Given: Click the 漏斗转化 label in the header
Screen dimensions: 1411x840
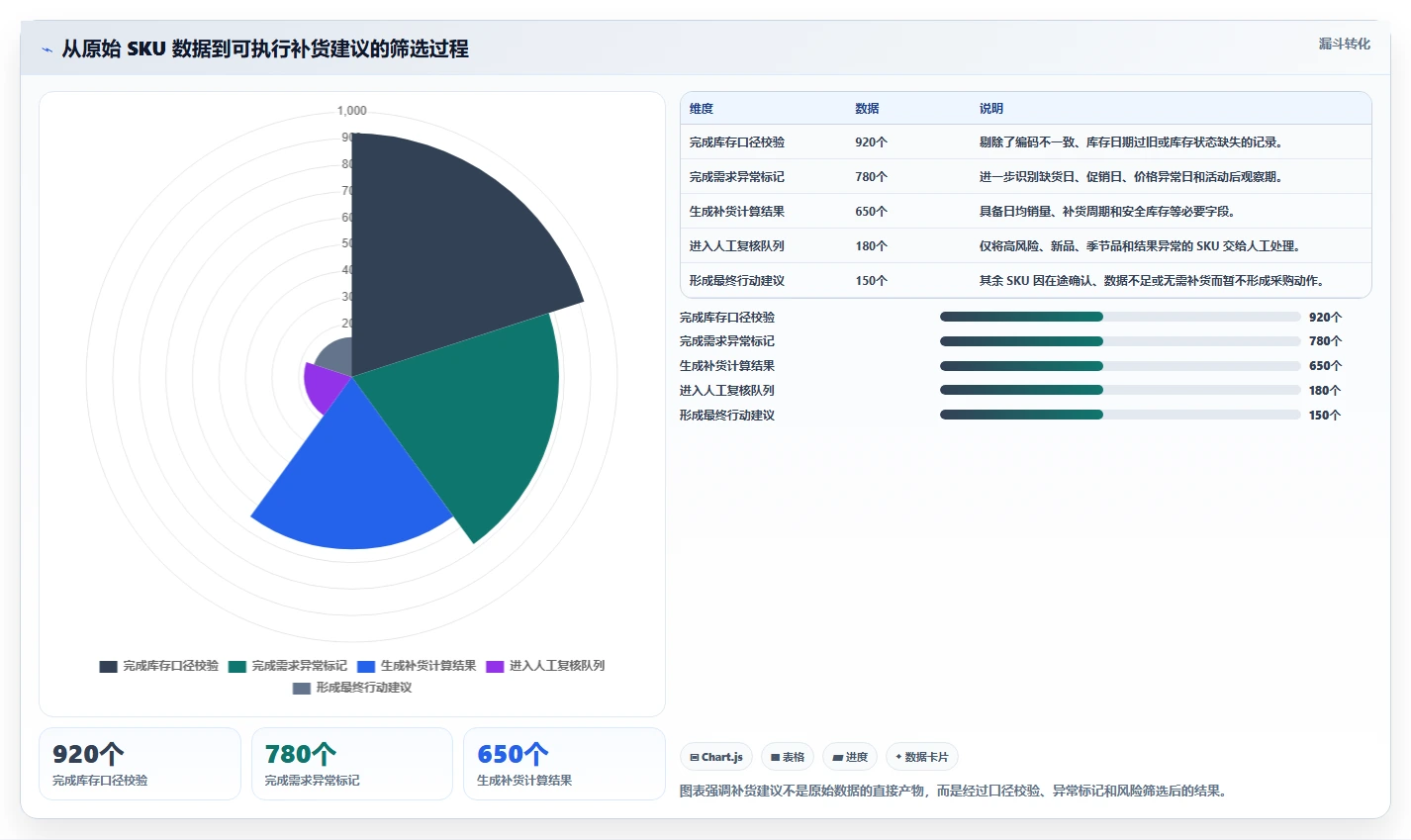Looking at the screenshot, I should click(x=1344, y=44).
